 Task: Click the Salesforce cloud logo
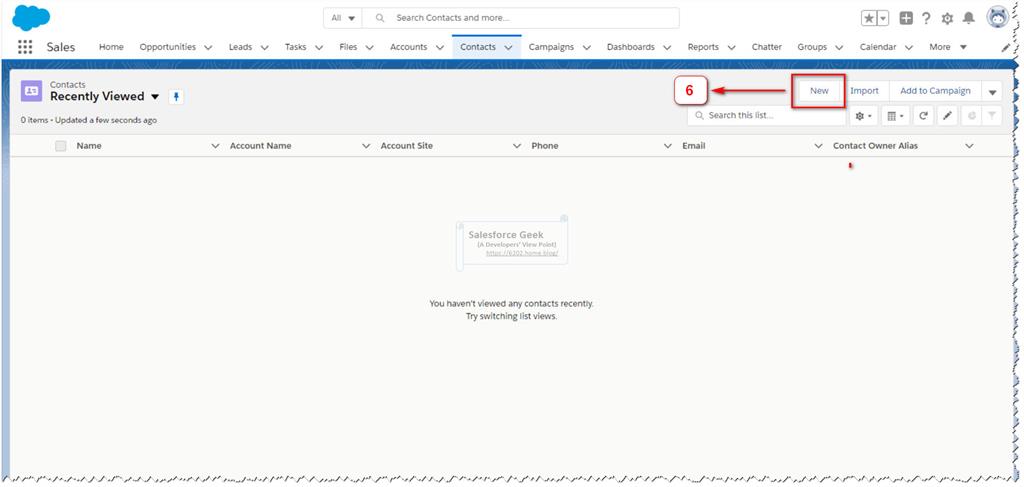coord(31,18)
